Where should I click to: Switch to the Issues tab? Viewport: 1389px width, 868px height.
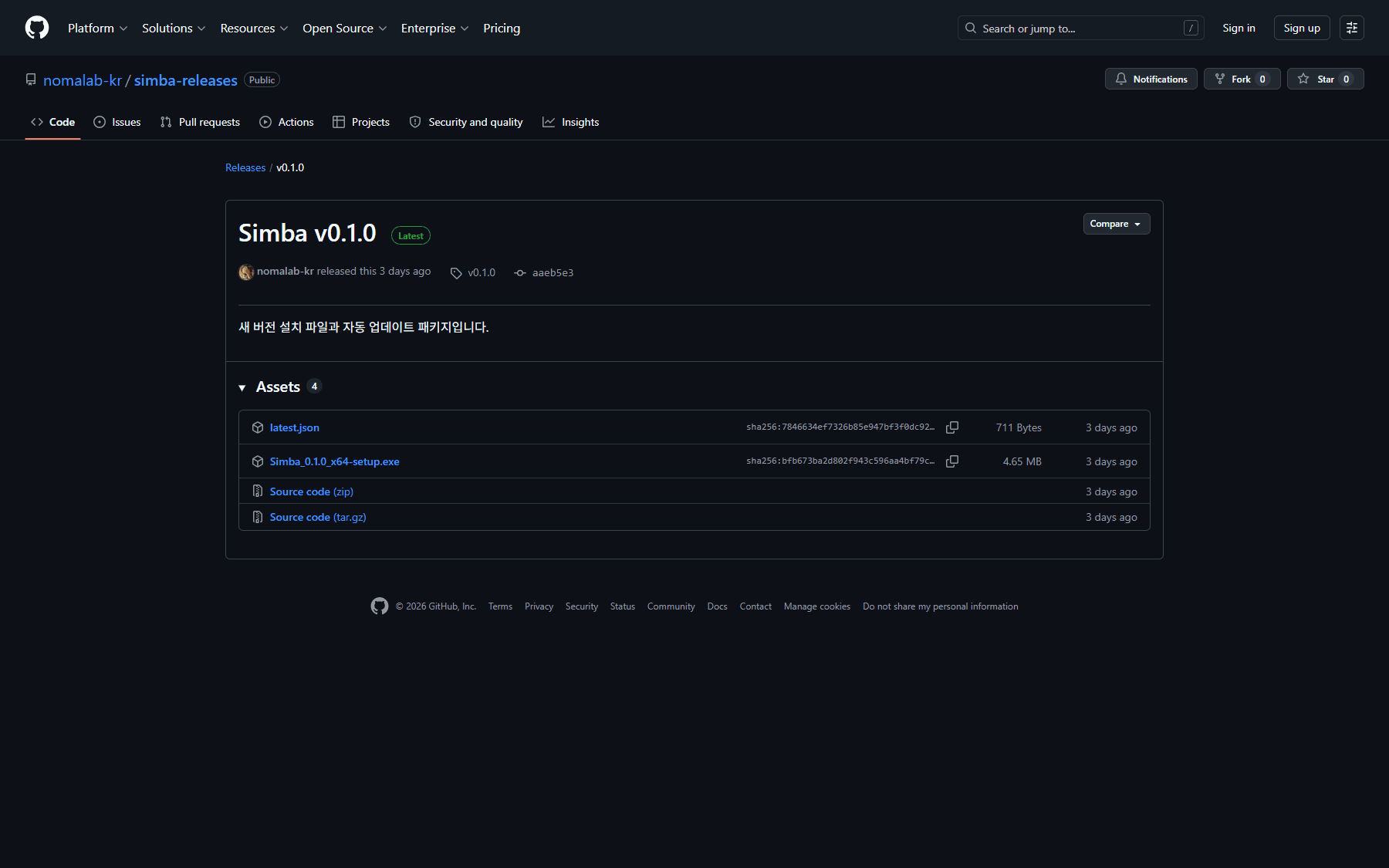point(117,122)
